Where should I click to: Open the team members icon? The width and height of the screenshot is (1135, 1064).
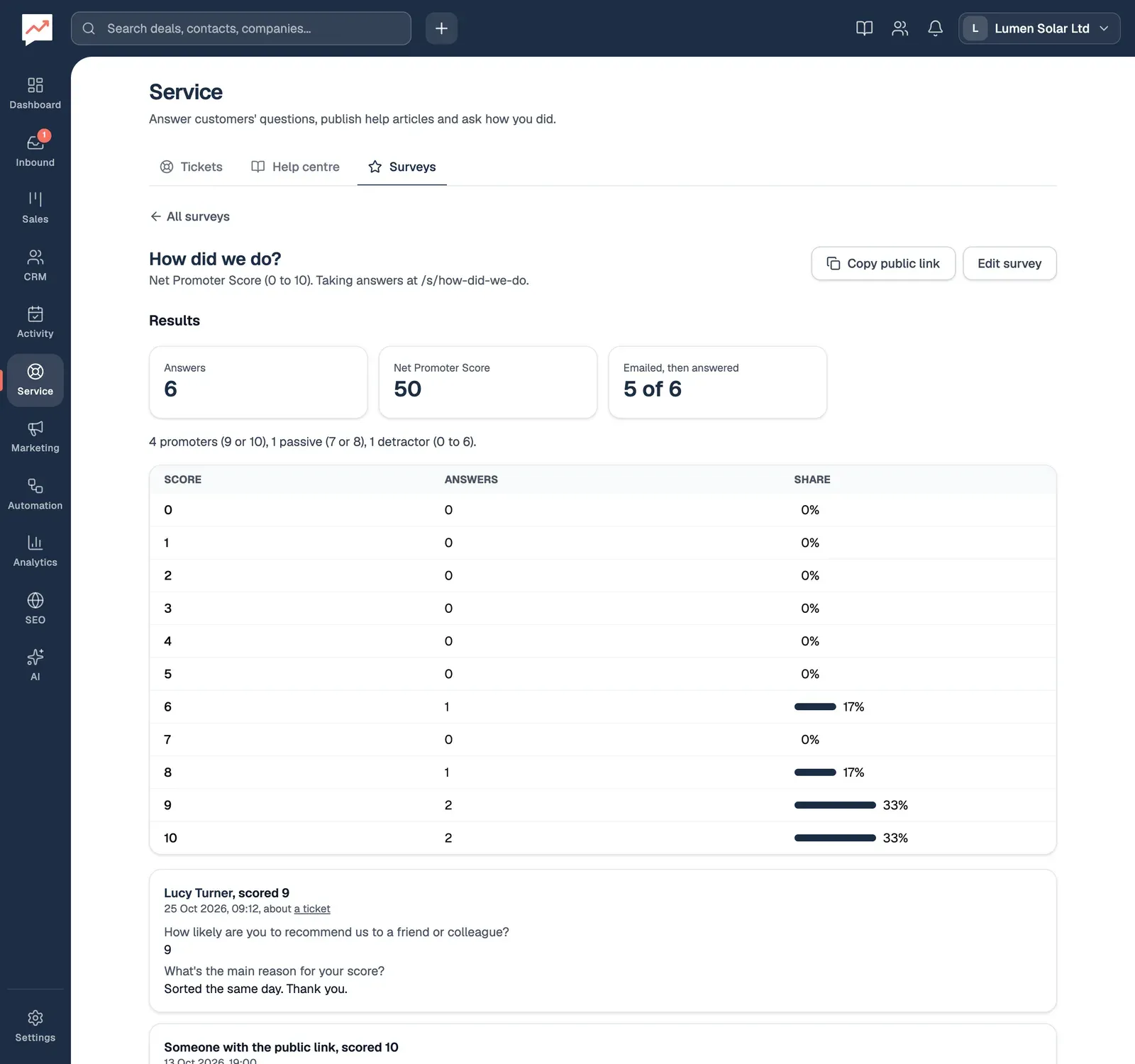pos(899,28)
